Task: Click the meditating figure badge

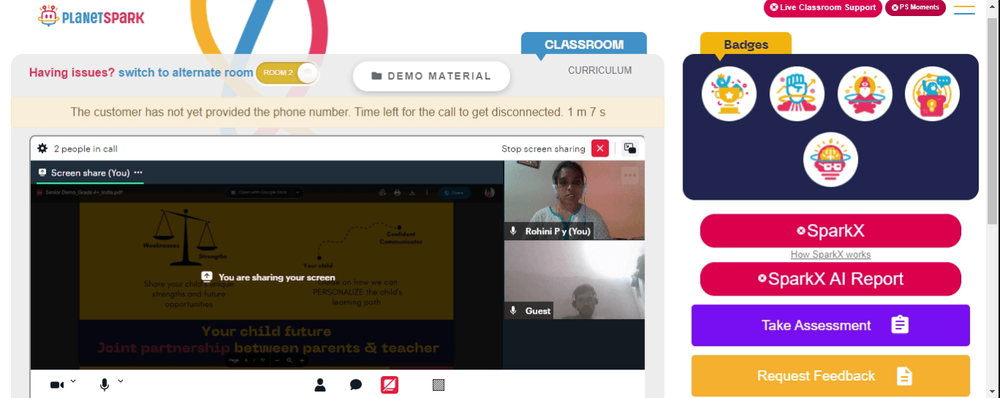Action: pos(864,94)
